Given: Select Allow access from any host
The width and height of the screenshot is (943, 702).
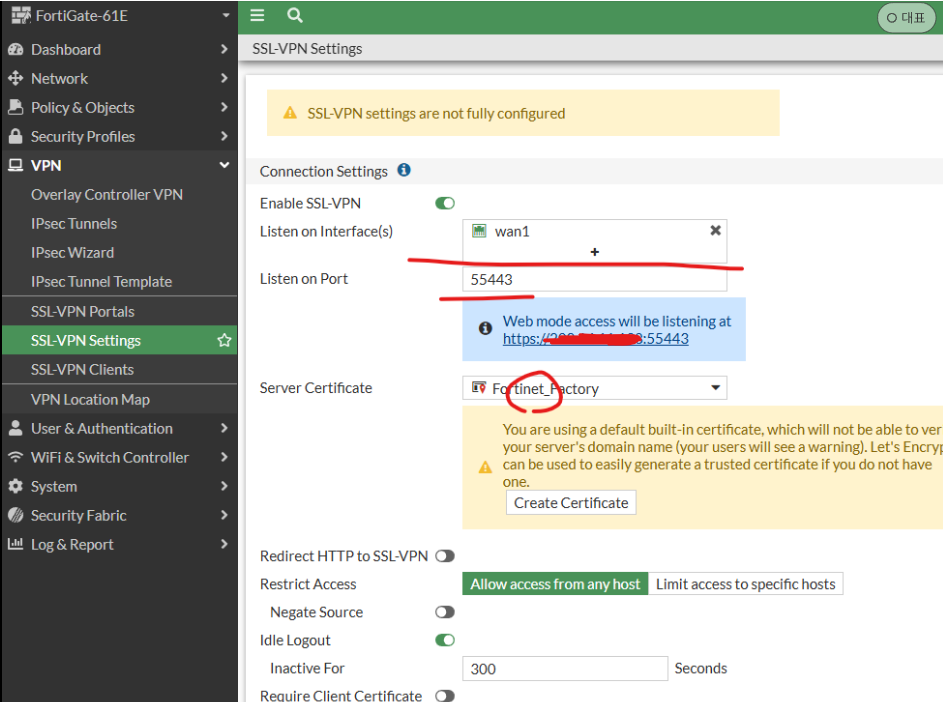Looking at the screenshot, I should point(555,583).
